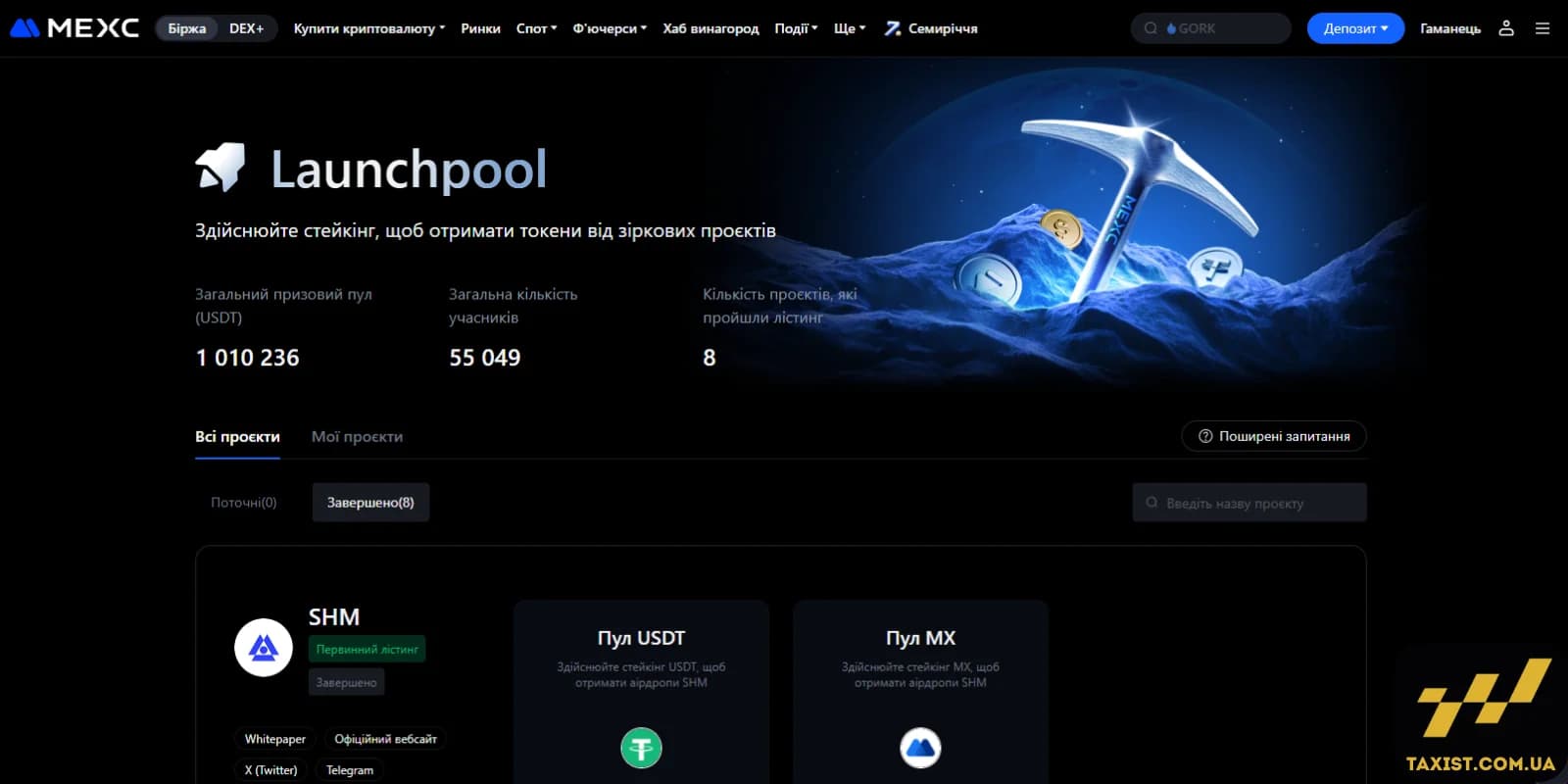The height and width of the screenshot is (784, 1568).
Task: Click the Пул MX card title
Action: point(920,638)
